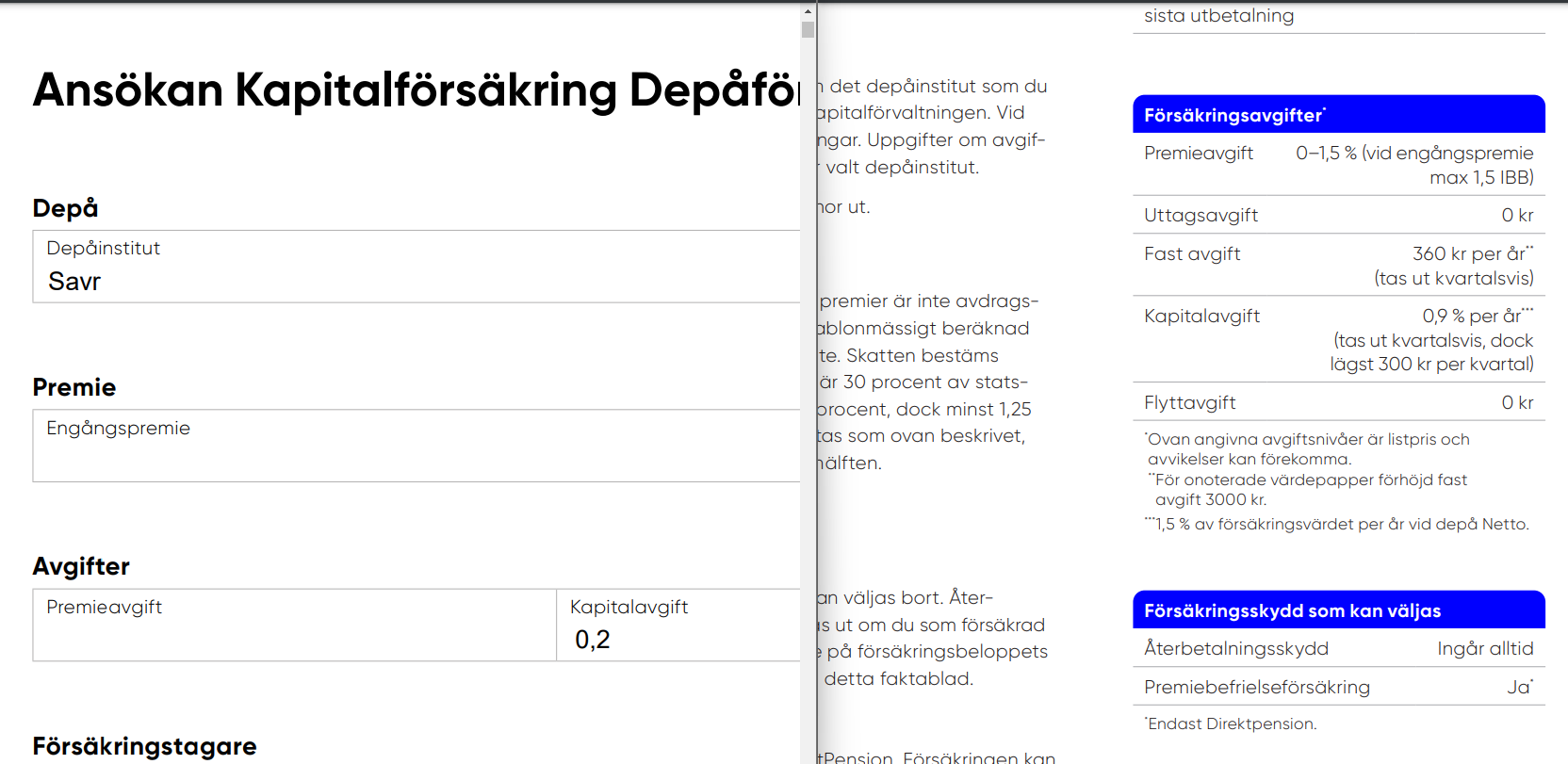Click the Försäkringsskydd som kan väljas header

(1338, 610)
